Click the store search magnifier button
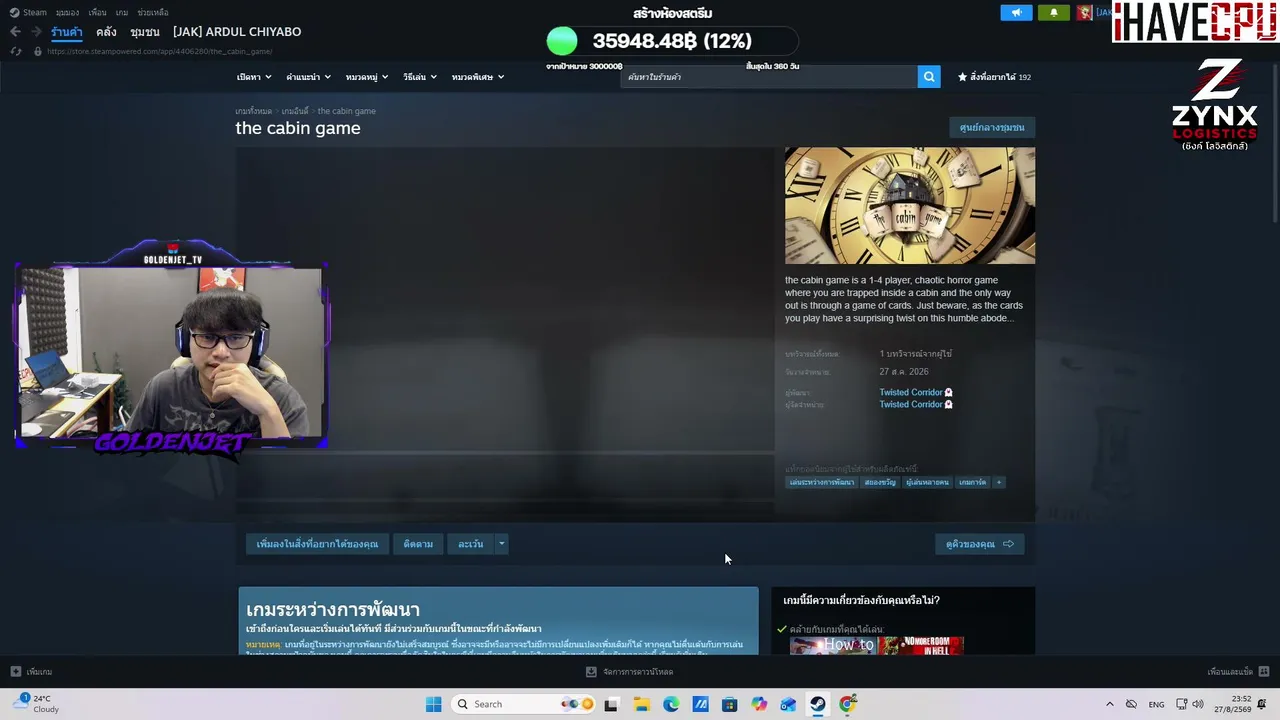Viewport: 1280px width, 720px height. tap(929, 77)
